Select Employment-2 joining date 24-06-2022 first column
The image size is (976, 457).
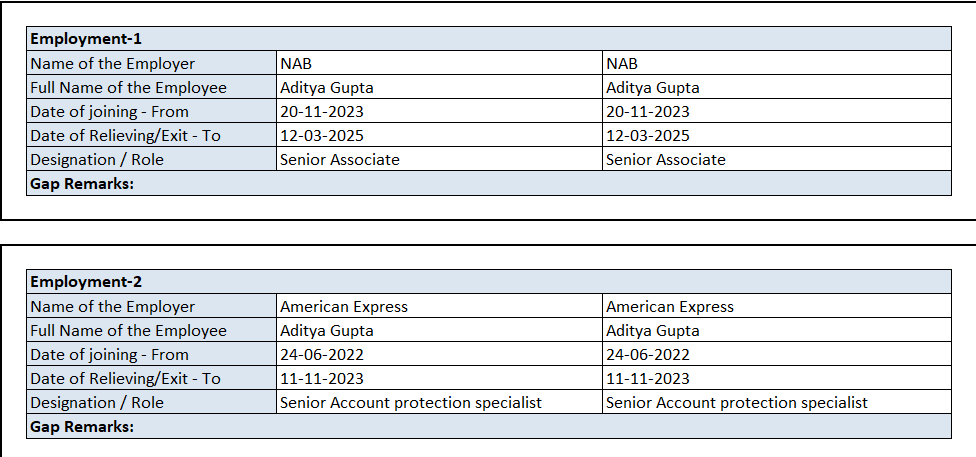[439, 354]
